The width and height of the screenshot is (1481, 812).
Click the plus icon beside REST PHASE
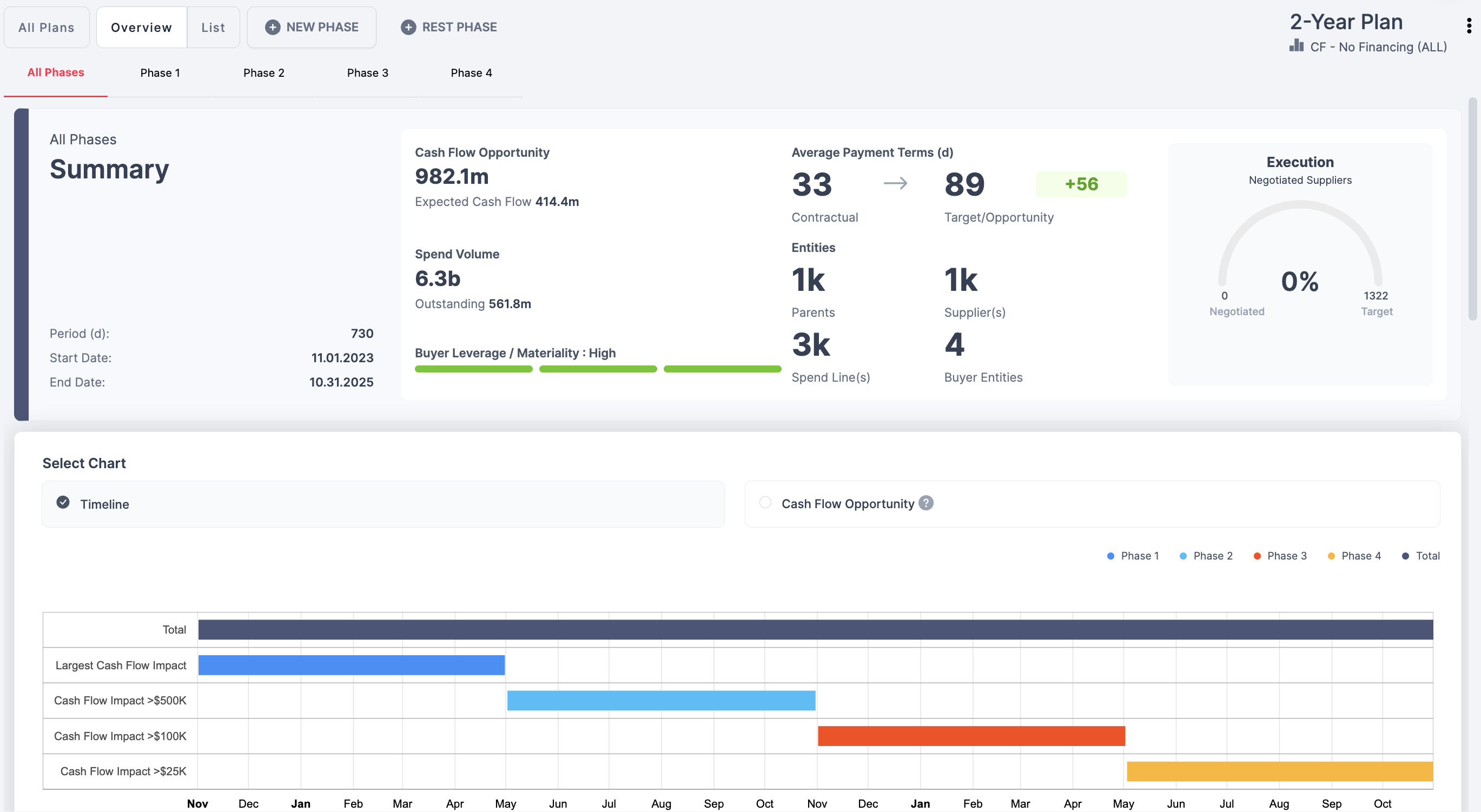pyautogui.click(x=408, y=27)
